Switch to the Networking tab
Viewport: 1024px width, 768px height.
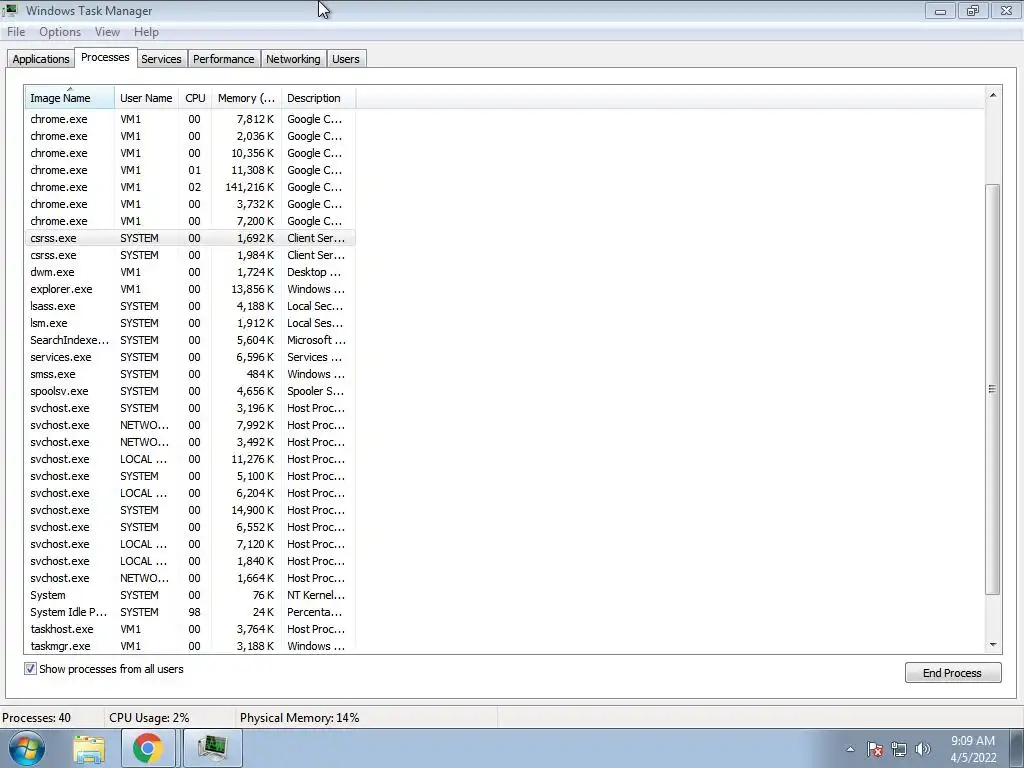tap(293, 59)
